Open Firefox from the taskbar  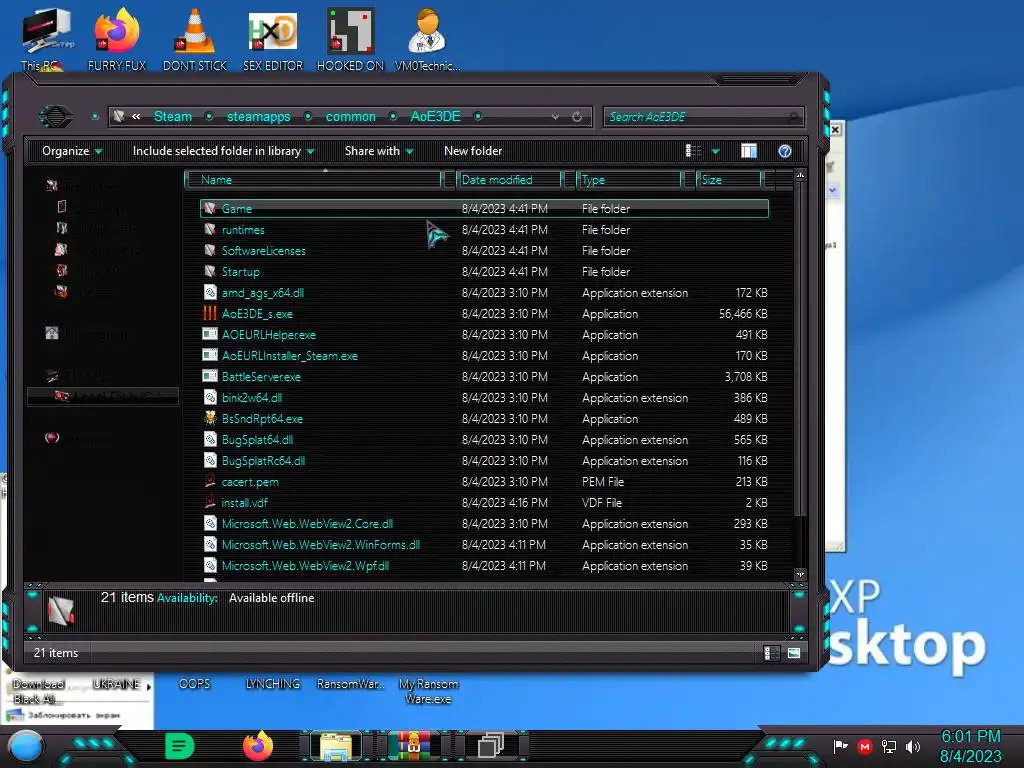pos(258,746)
